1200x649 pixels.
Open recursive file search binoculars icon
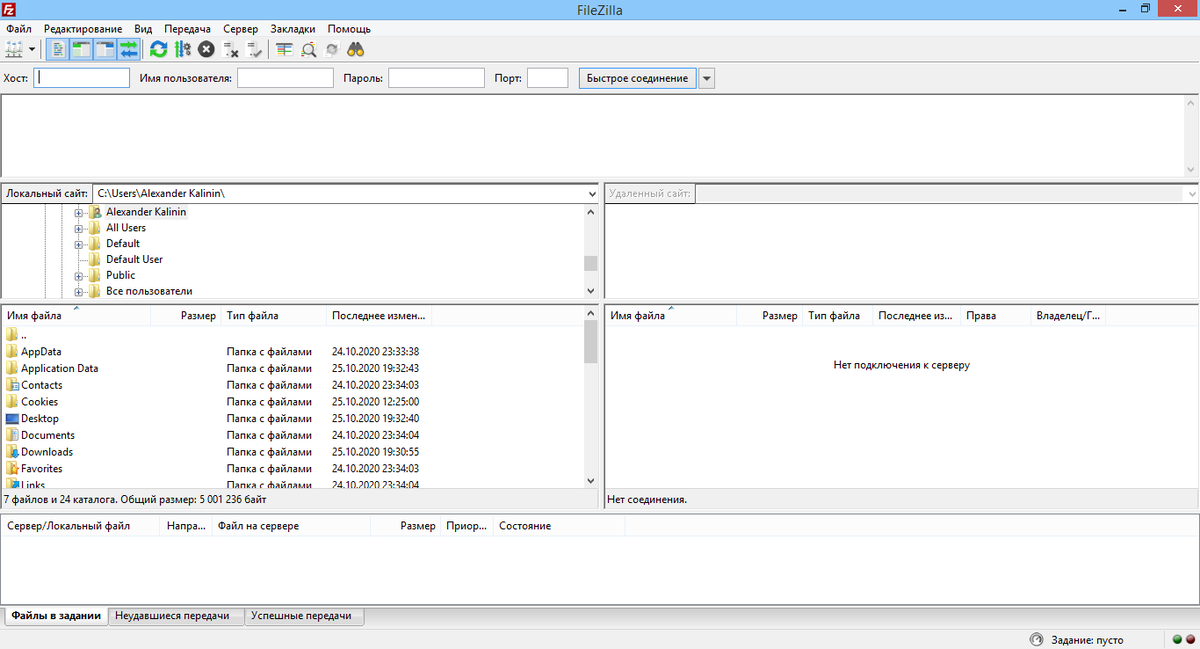[355, 48]
